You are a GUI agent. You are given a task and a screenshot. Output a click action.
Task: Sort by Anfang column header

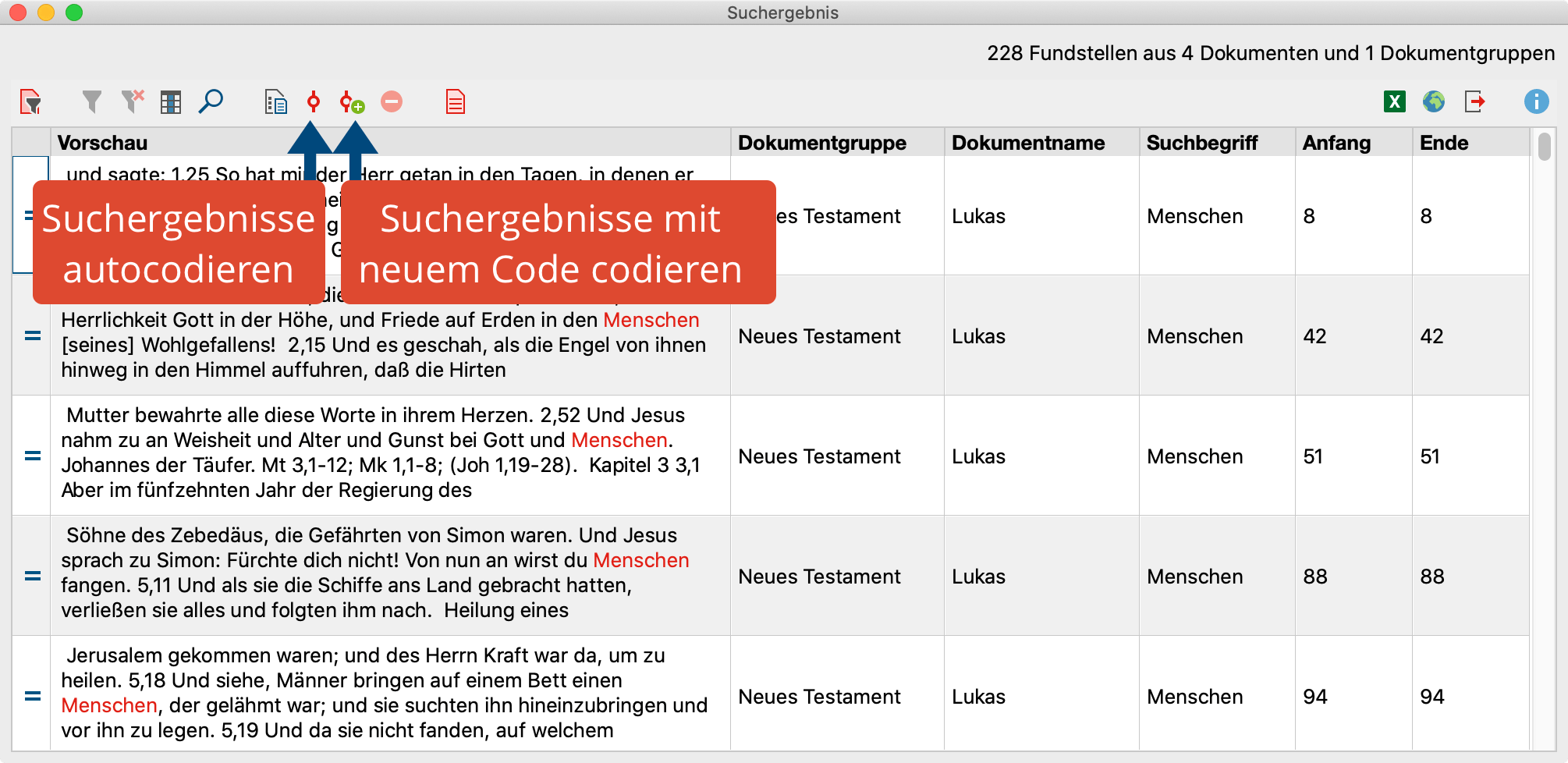[1353, 143]
